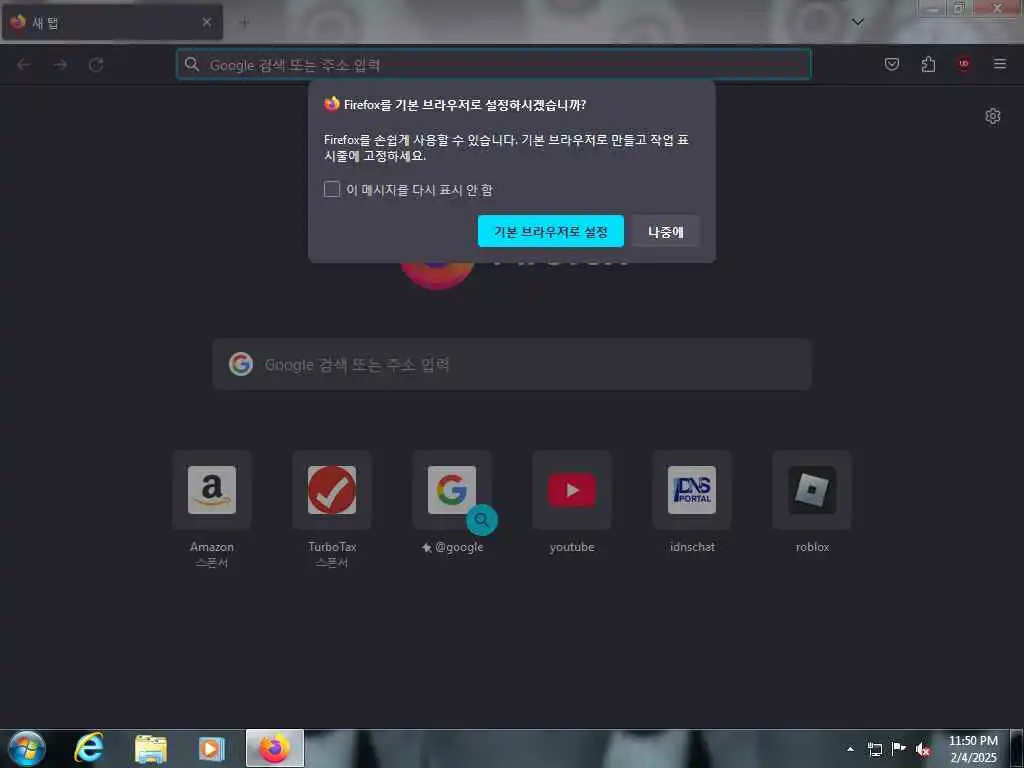Open the Pocket save icon
This screenshot has width=1024, height=768.
coord(891,64)
